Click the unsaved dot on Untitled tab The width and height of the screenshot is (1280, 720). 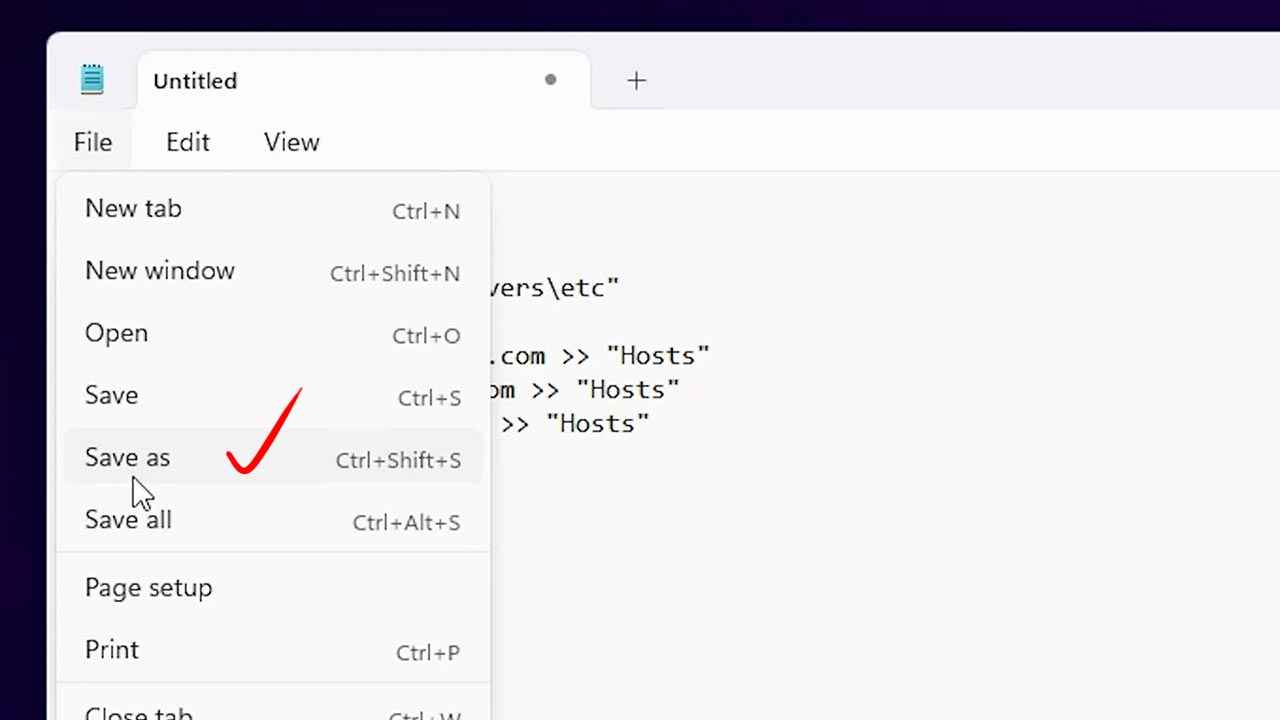click(550, 80)
